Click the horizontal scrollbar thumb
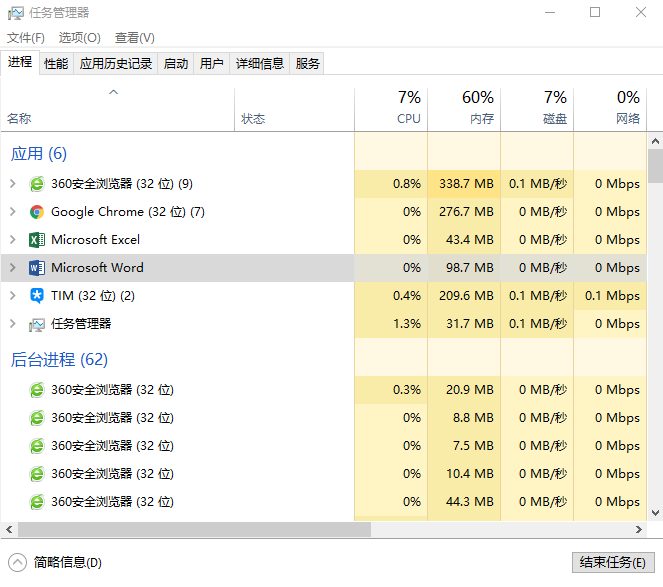The width and height of the screenshot is (663, 587). point(195,529)
